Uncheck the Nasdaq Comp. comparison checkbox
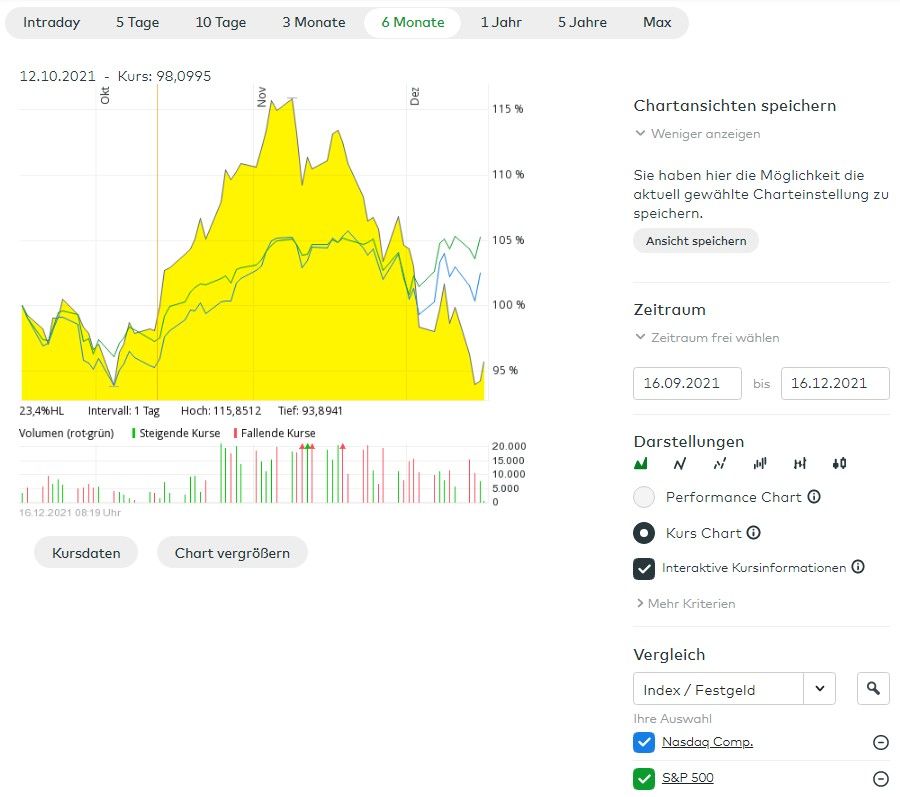The image size is (900, 797). coord(644,742)
